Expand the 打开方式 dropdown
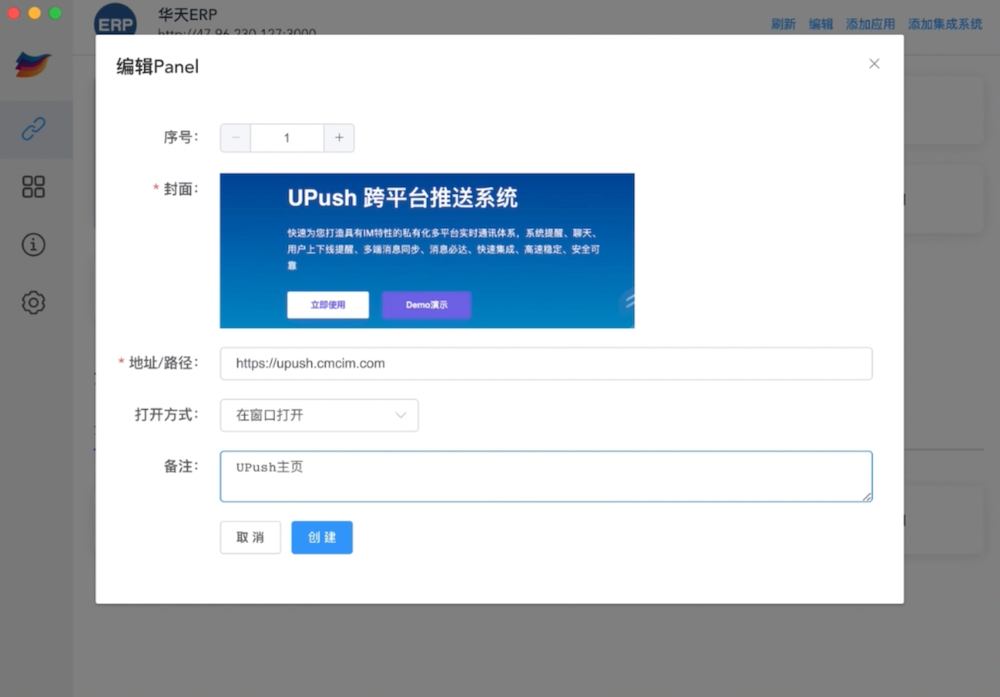Viewport: 1000px width, 697px height. click(319, 415)
